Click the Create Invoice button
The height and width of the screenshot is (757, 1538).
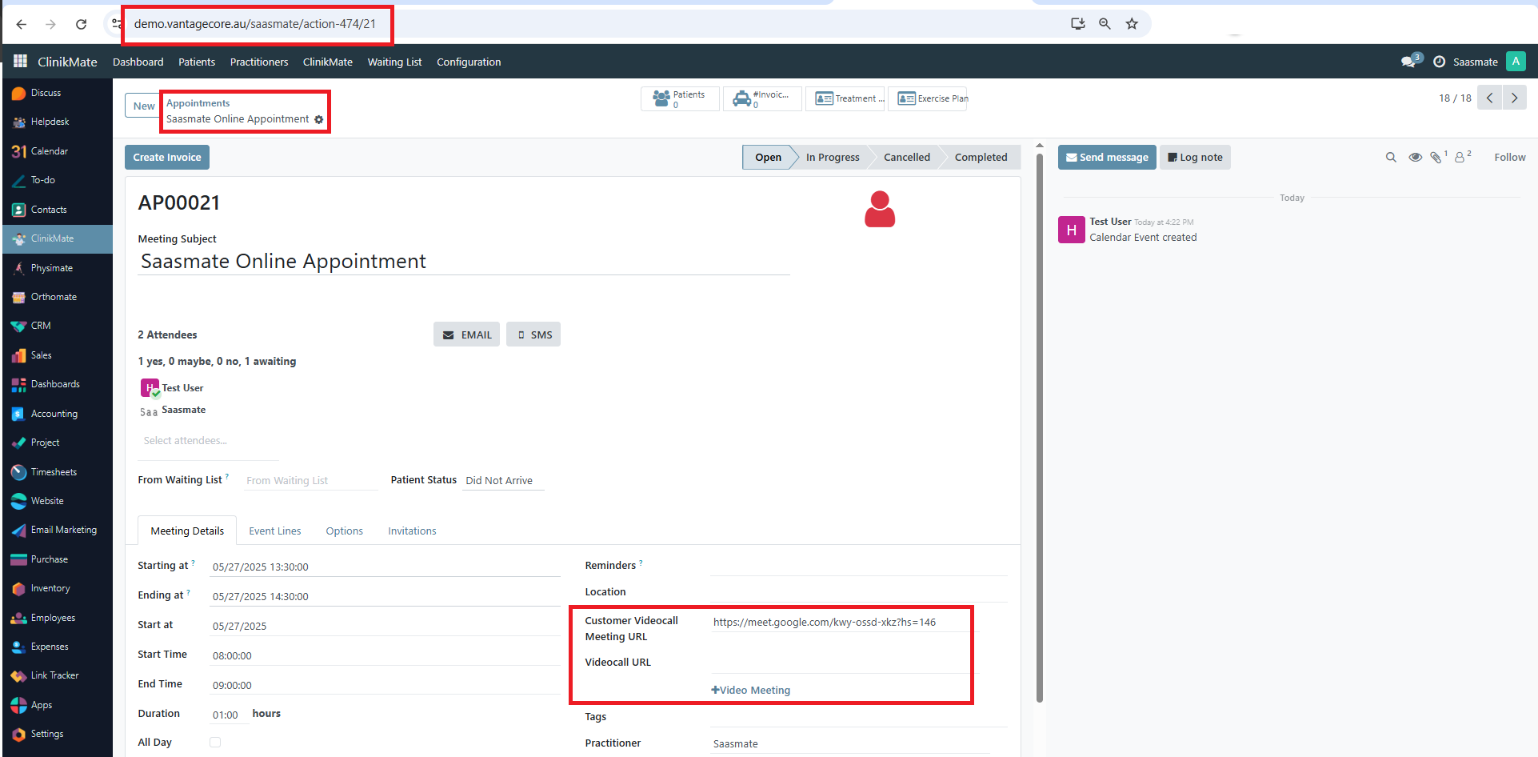167,157
